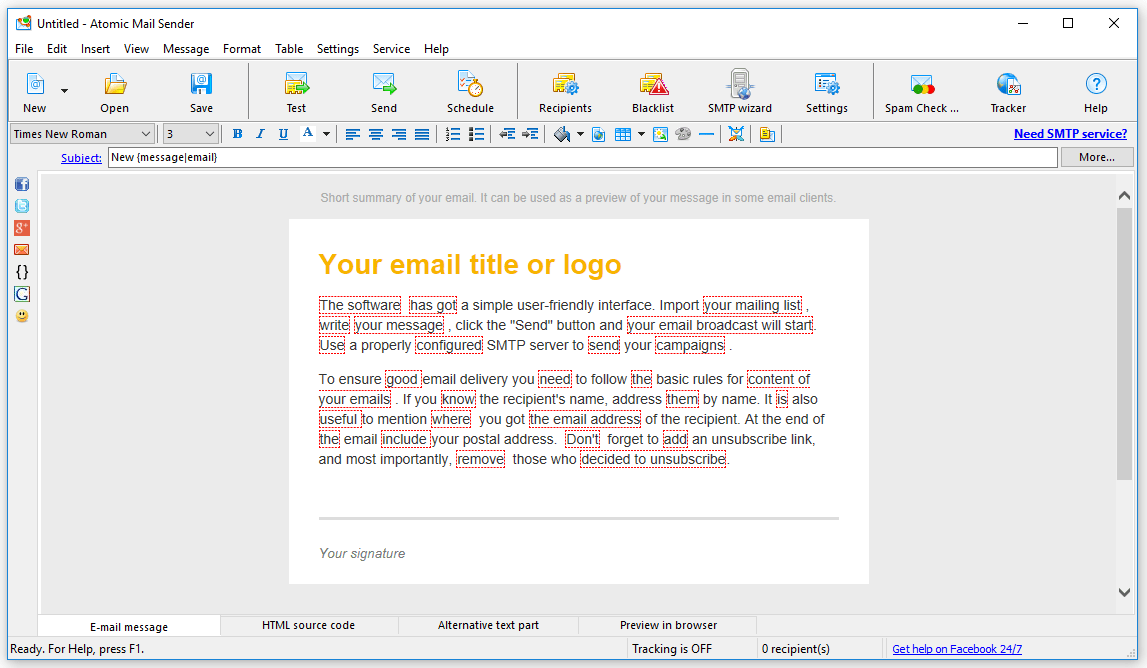Click the color palette icon

coord(683,134)
